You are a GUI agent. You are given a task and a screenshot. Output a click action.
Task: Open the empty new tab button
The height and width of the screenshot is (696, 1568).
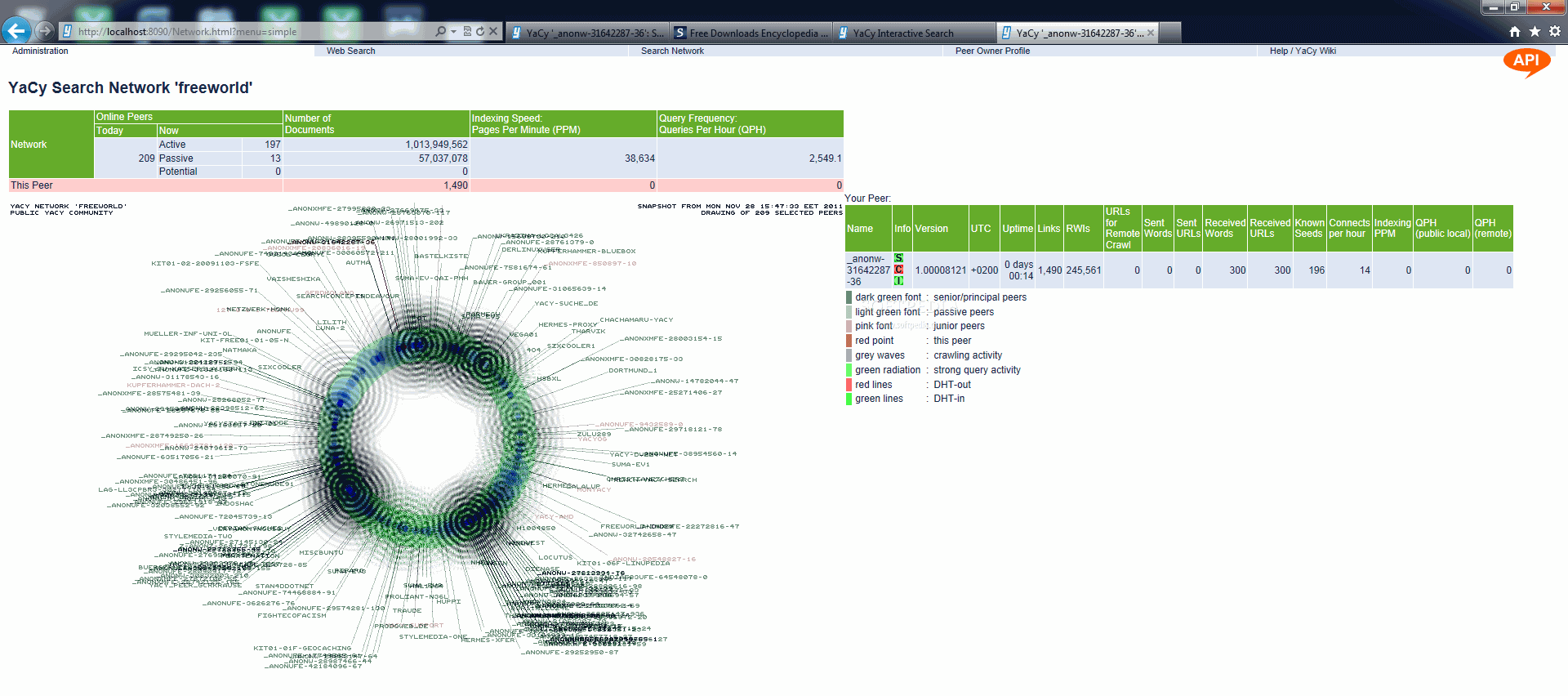pos(1170,33)
